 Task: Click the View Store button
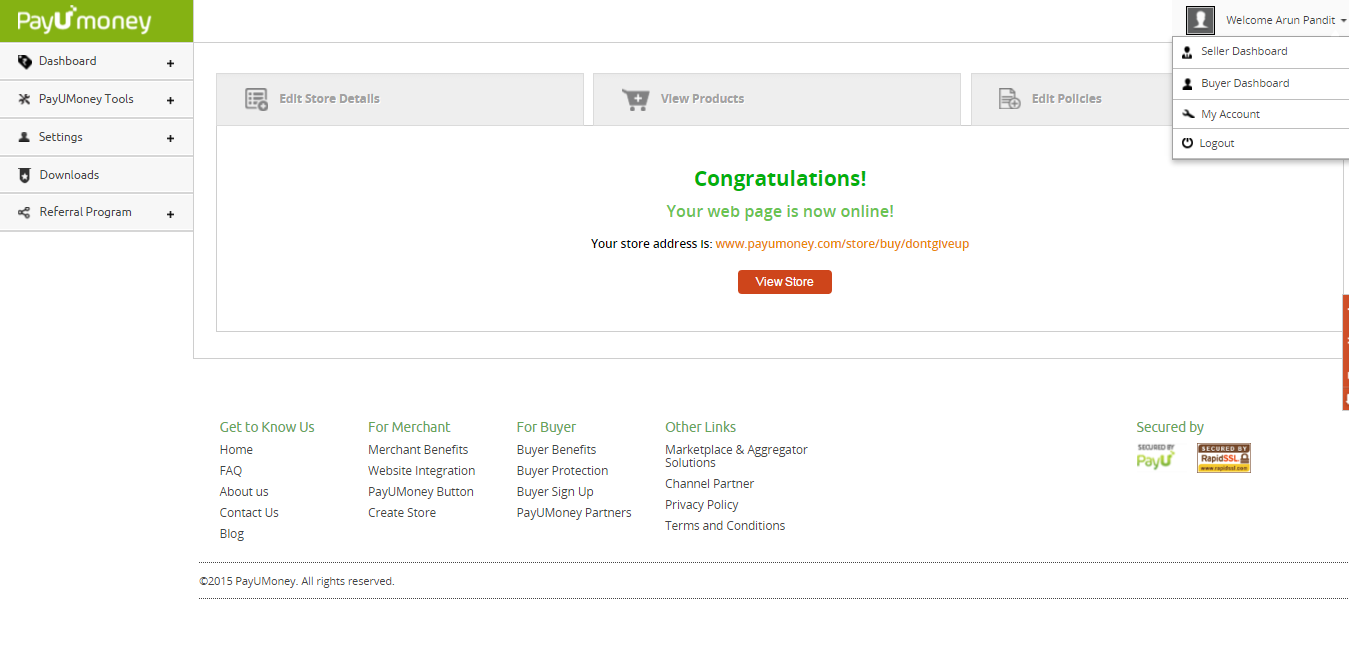[x=785, y=282]
